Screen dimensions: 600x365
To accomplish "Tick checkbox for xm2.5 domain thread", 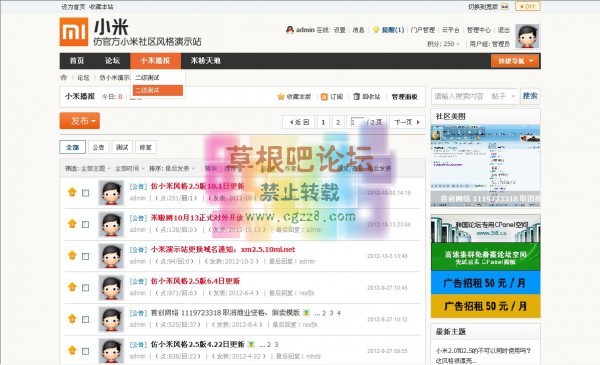I will (86, 256).
